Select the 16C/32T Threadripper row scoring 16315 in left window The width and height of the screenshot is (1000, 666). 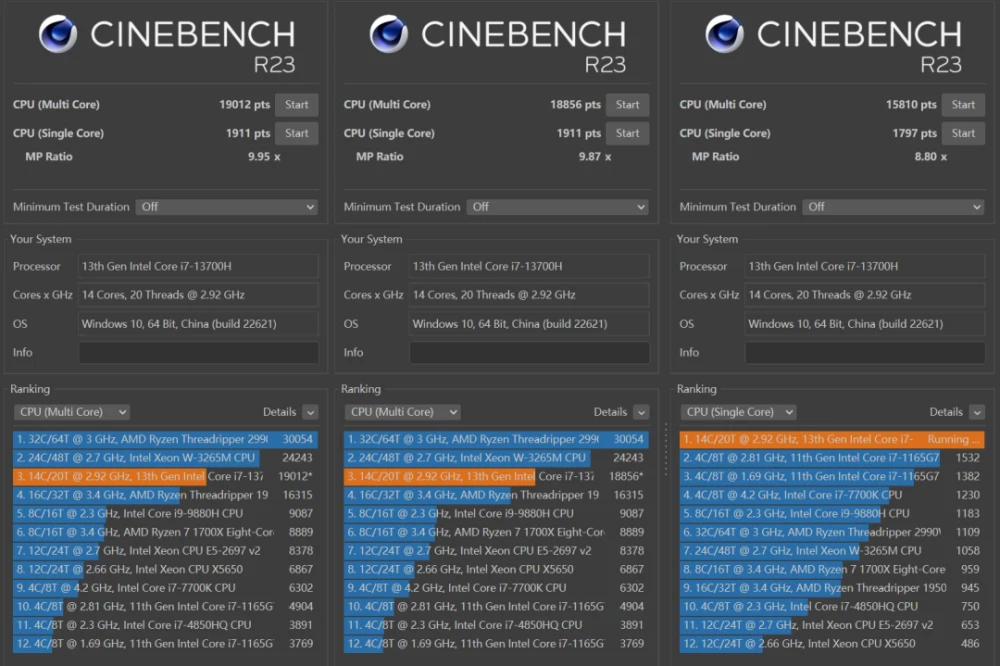click(165, 495)
